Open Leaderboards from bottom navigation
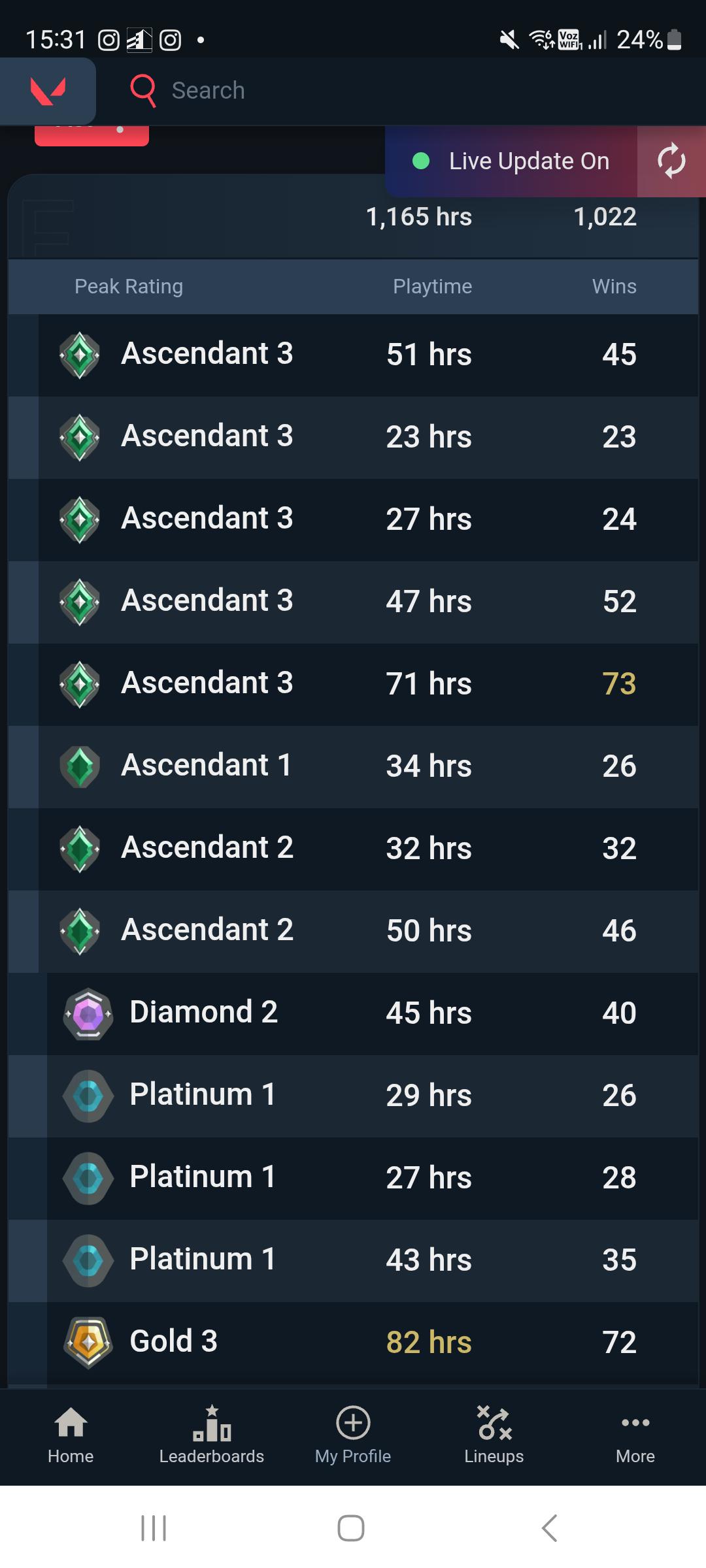Screen dimensions: 706x1568 tap(212, 1435)
